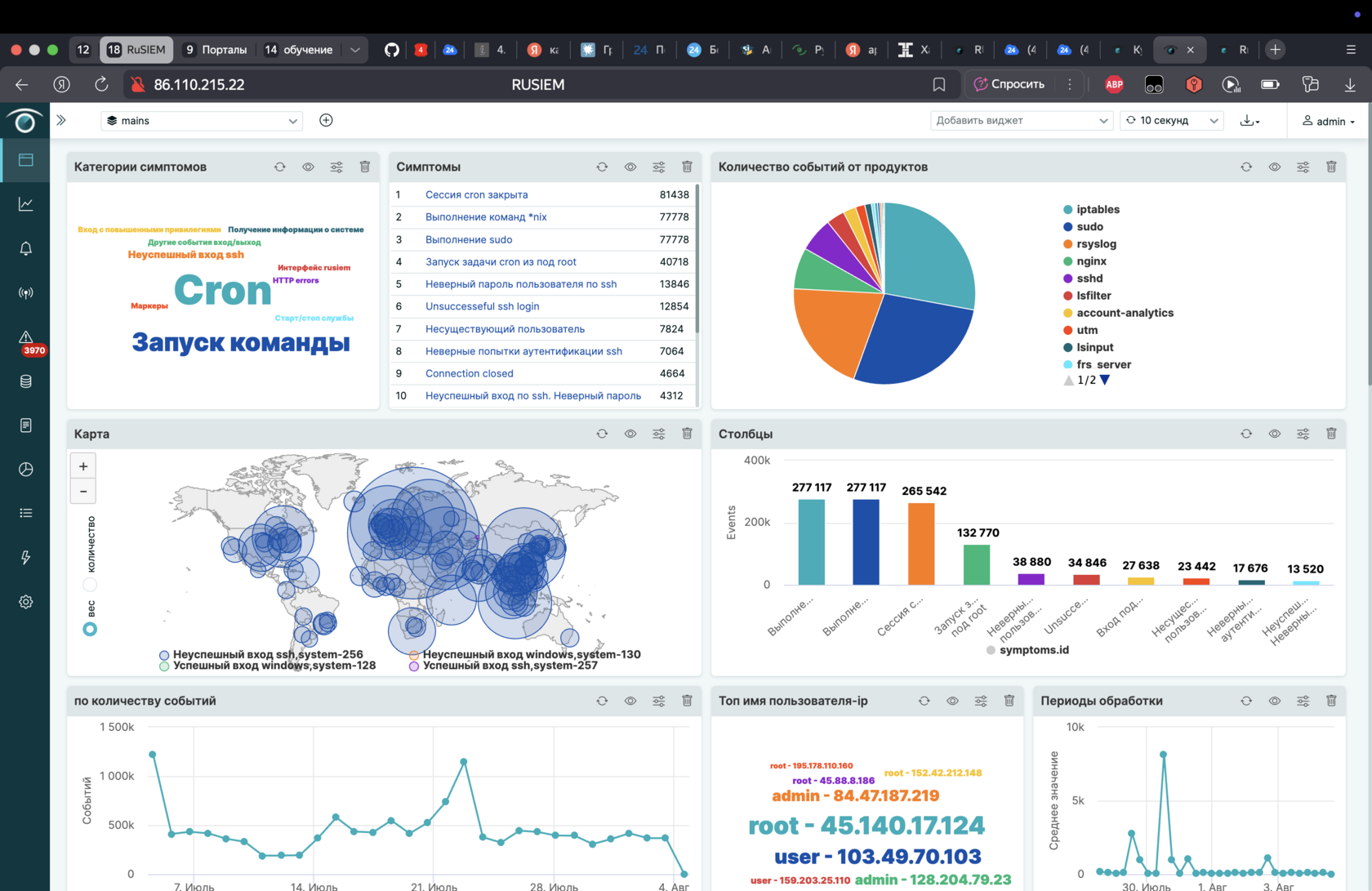Open incidents warning icon with 3970 badge

tap(25, 337)
